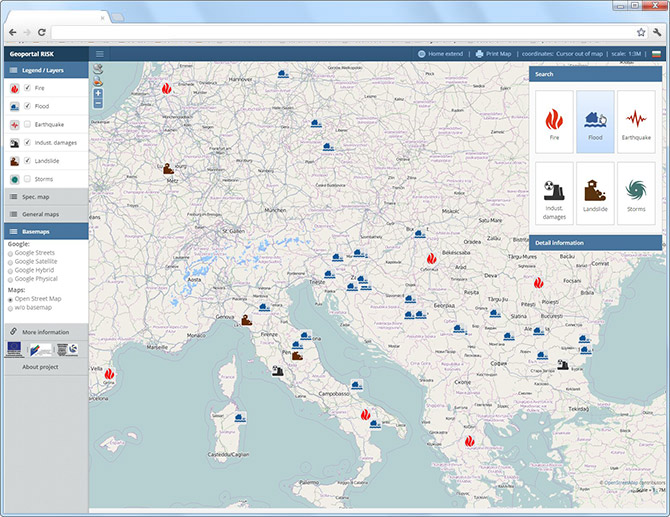Click the Flood legend icon
Screen dimensions: 670x517
click(x=15, y=106)
